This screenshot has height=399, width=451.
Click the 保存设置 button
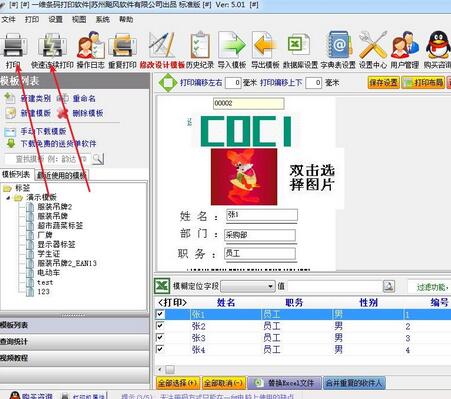click(x=383, y=82)
